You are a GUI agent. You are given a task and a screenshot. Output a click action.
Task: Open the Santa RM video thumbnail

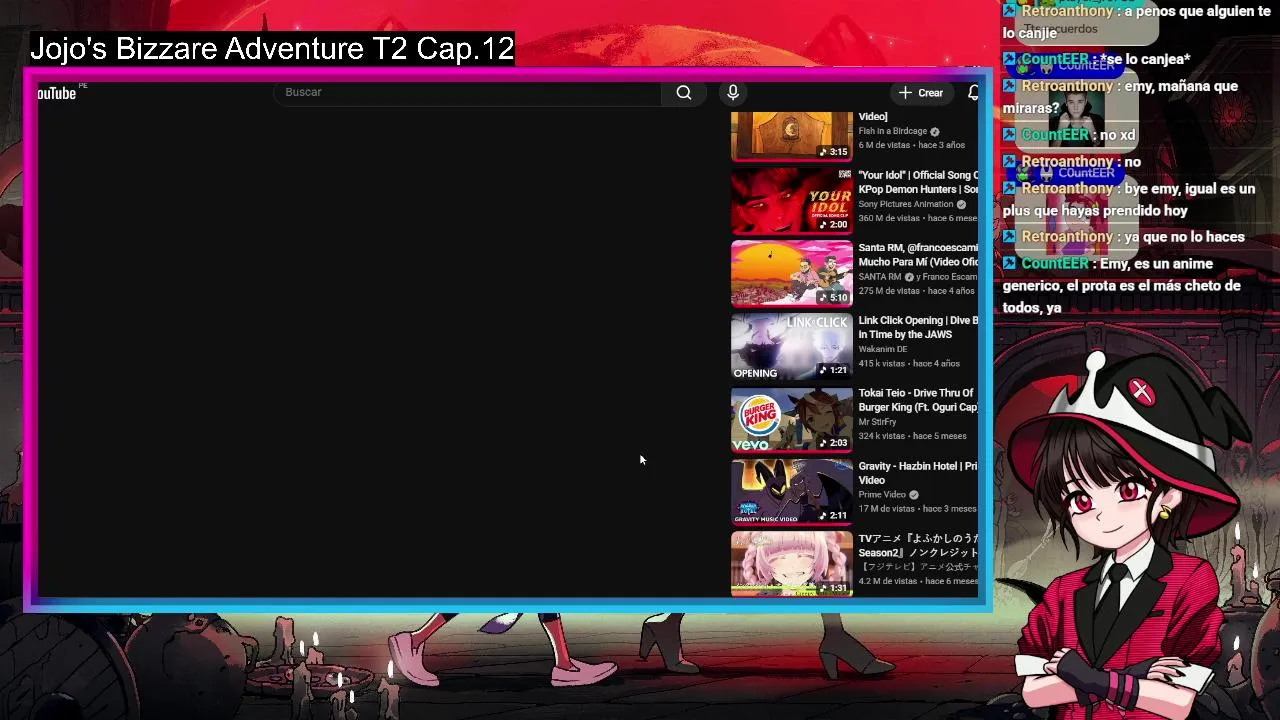pos(791,273)
